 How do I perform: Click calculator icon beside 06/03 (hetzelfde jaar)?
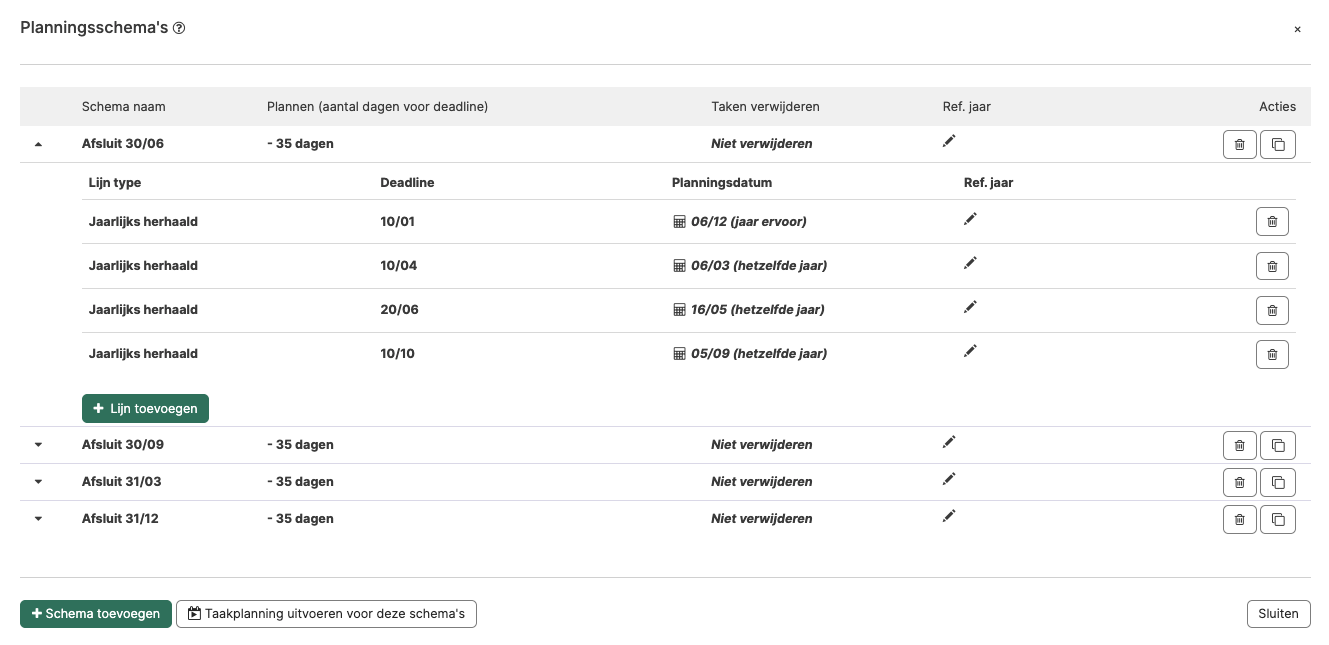[x=680, y=266]
